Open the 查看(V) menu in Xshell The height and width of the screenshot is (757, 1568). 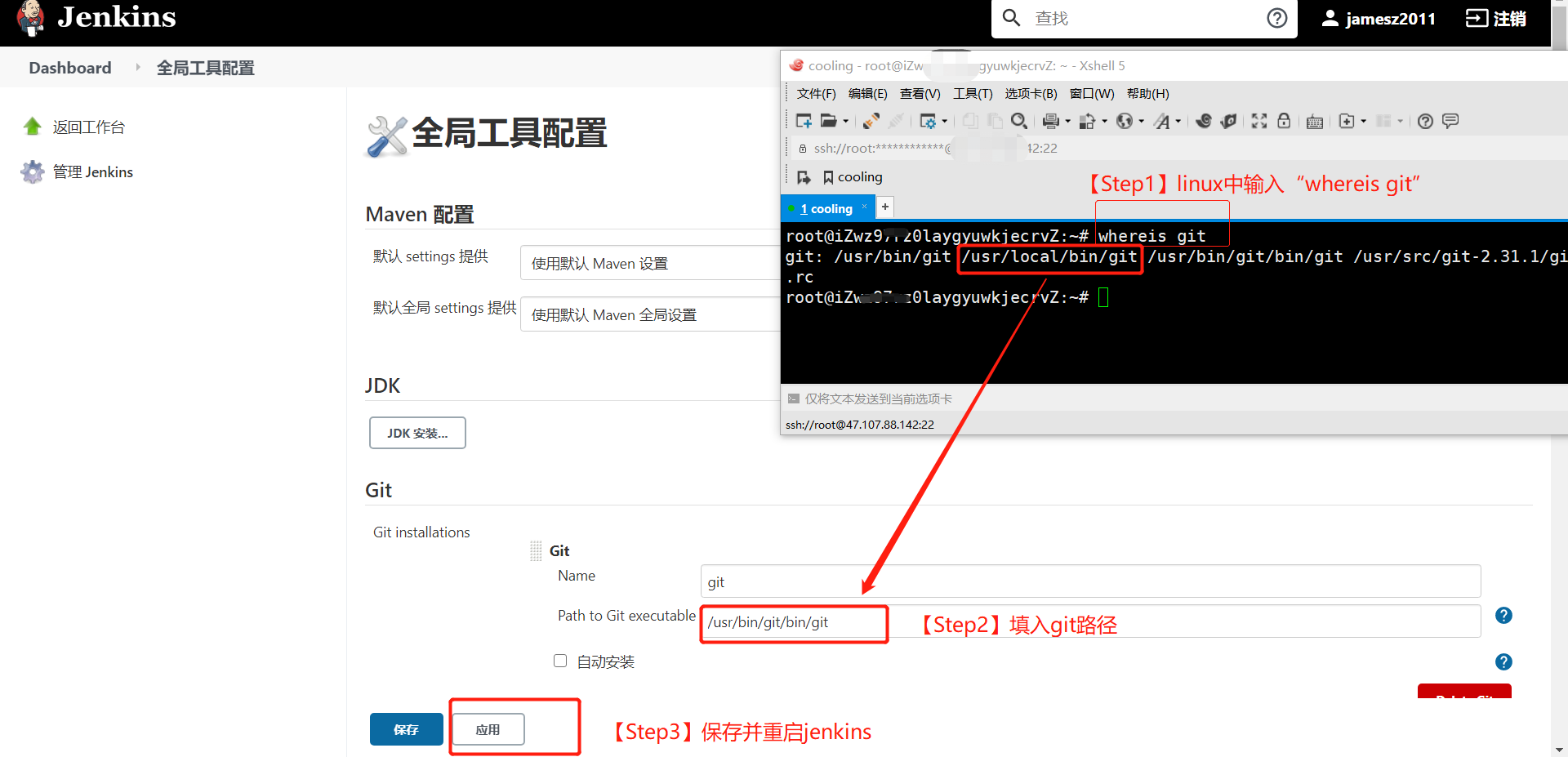pos(920,94)
